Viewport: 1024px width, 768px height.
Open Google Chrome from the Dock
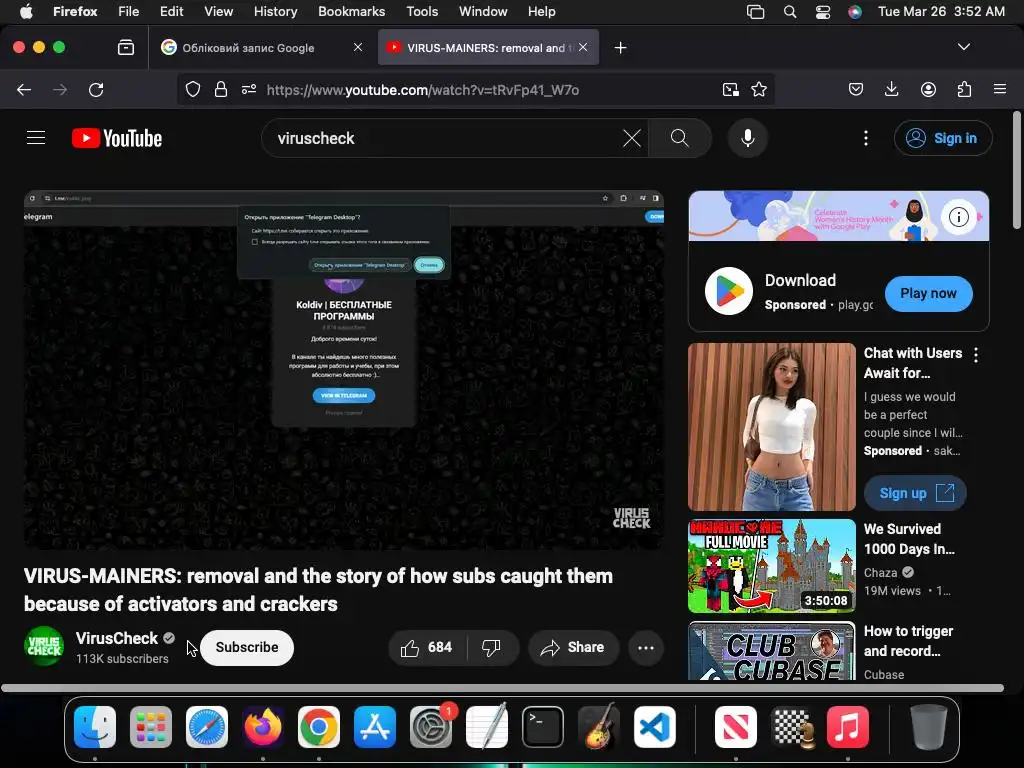point(319,727)
